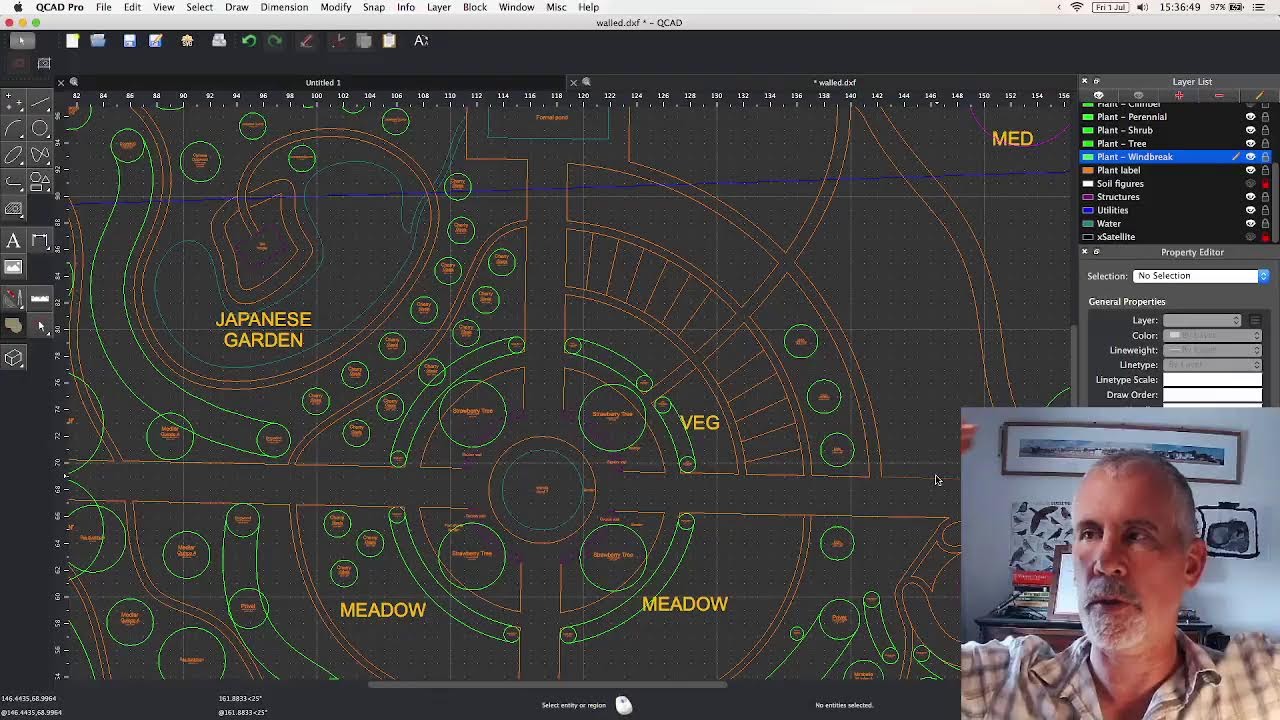Open a file with the folder icon
The height and width of the screenshot is (720, 1280).
click(98, 41)
